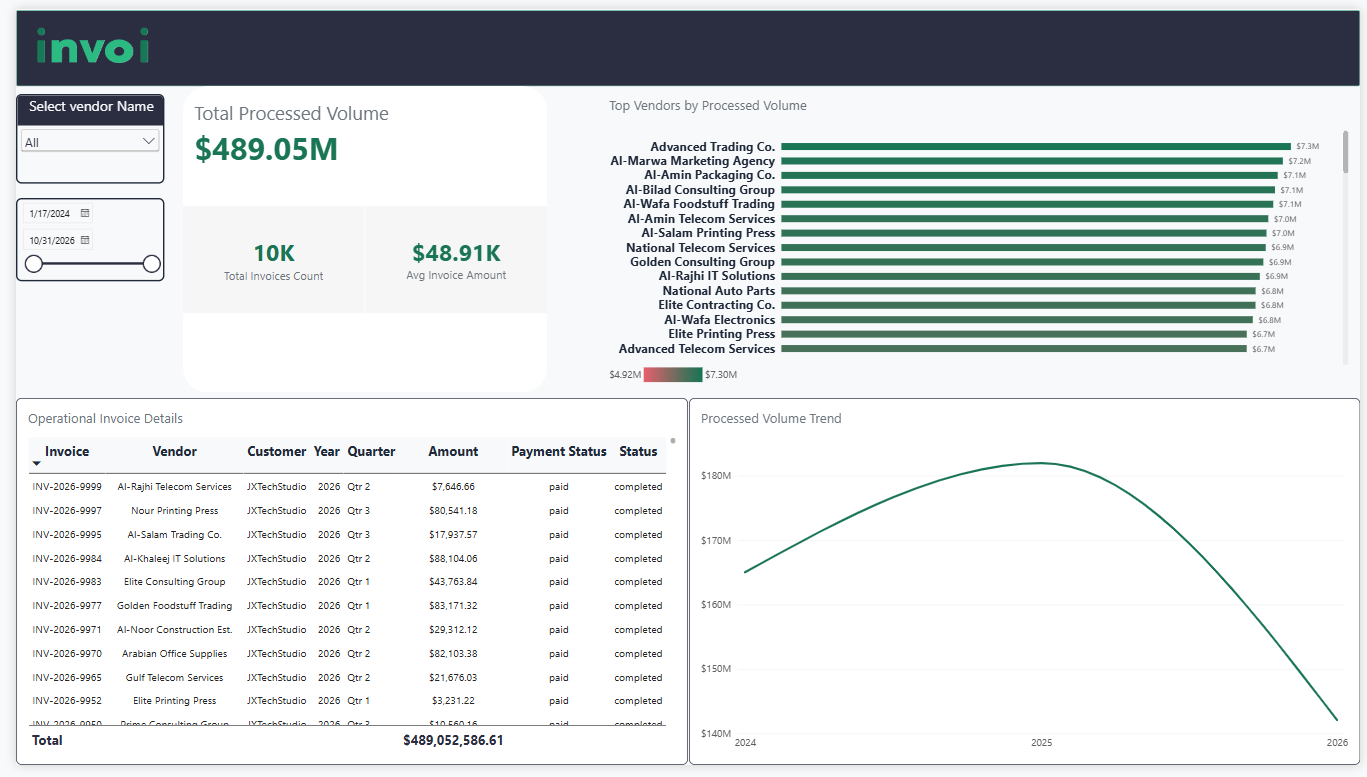Click vendor cell Al-Khaleej IT Solutions
Image resolution: width=1367 pixels, height=777 pixels.
pyautogui.click(x=175, y=559)
